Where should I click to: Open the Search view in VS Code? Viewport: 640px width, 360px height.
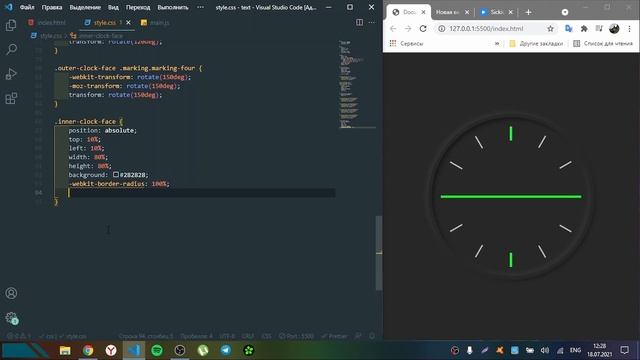click(x=11, y=49)
